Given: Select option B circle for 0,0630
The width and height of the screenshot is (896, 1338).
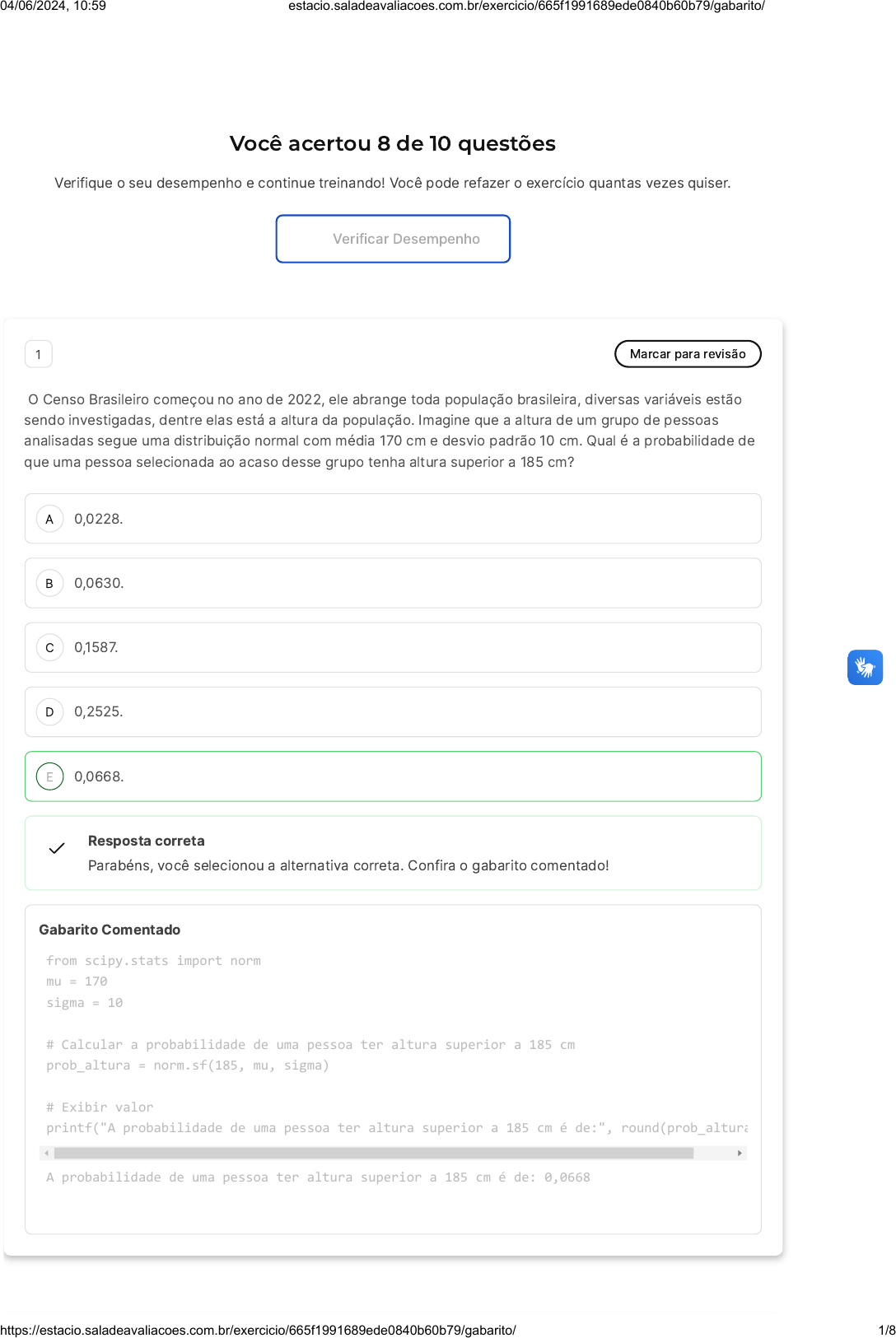Looking at the screenshot, I should 49,583.
